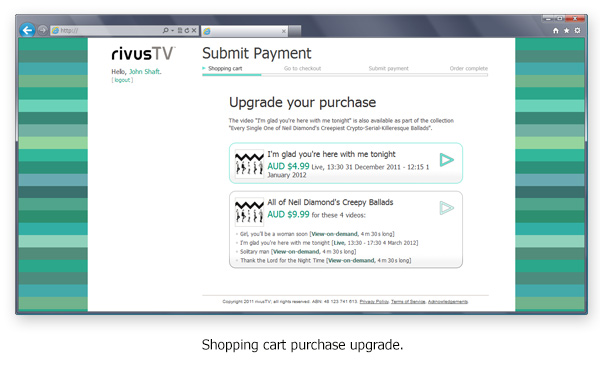
Task: Open browser tools gear icon
Action: (x=577, y=31)
